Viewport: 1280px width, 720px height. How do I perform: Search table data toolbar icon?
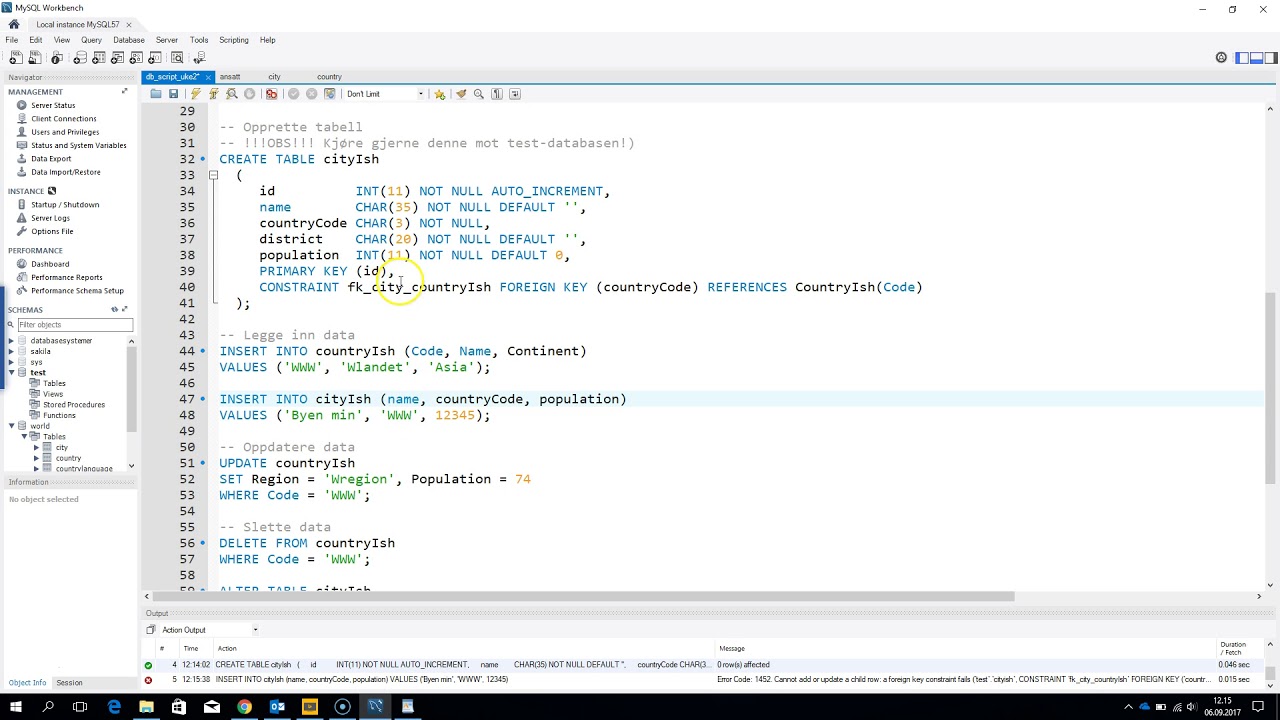point(177,58)
